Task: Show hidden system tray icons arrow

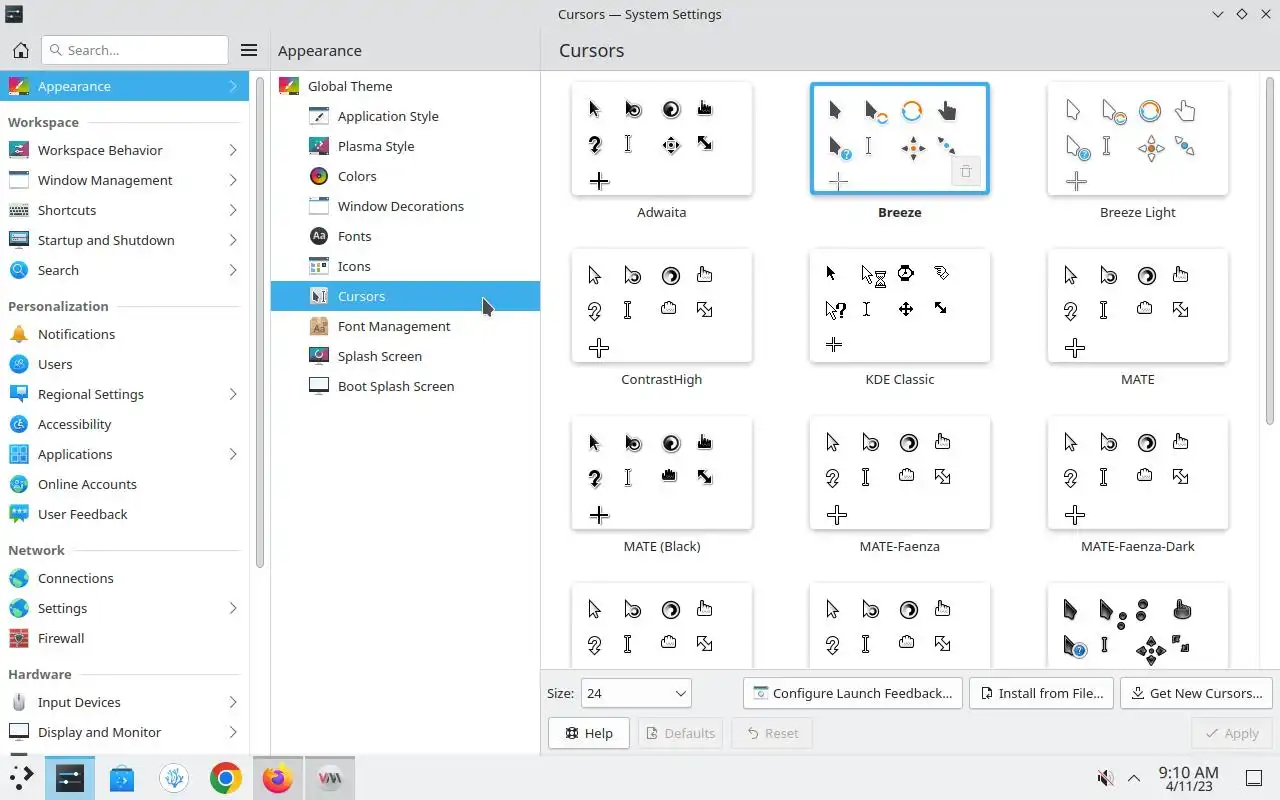Action: (x=1134, y=778)
